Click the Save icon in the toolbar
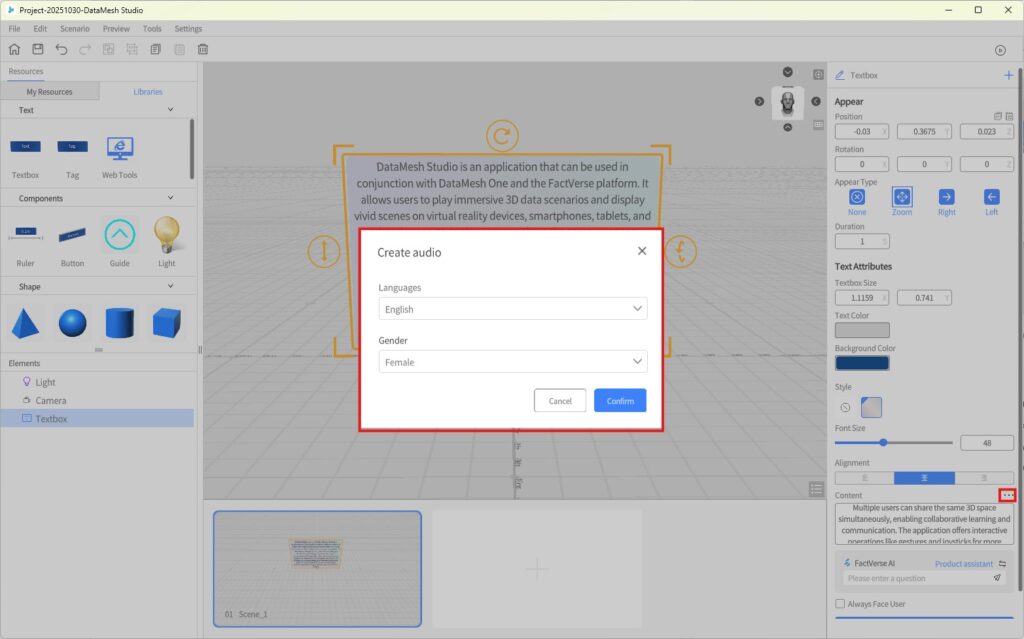Image resolution: width=1024 pixels, height=639 pixels. coord(38,49)
